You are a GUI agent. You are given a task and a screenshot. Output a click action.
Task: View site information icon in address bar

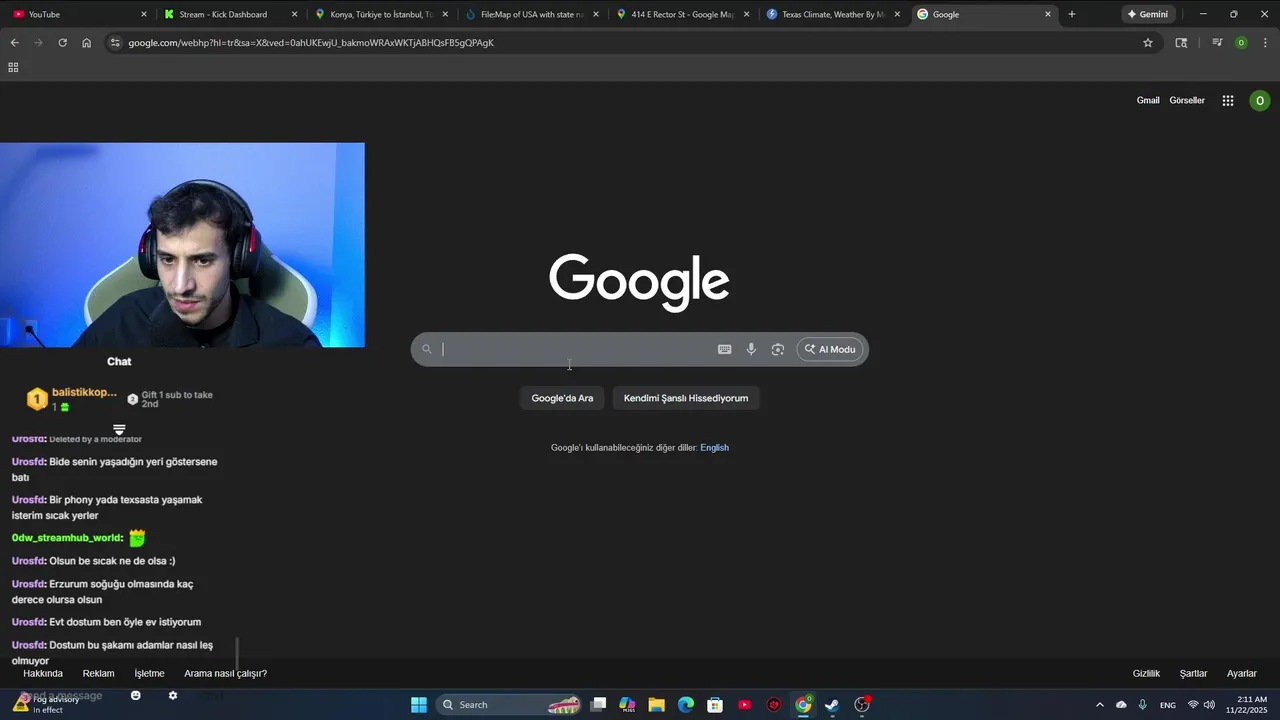[115, 43]
